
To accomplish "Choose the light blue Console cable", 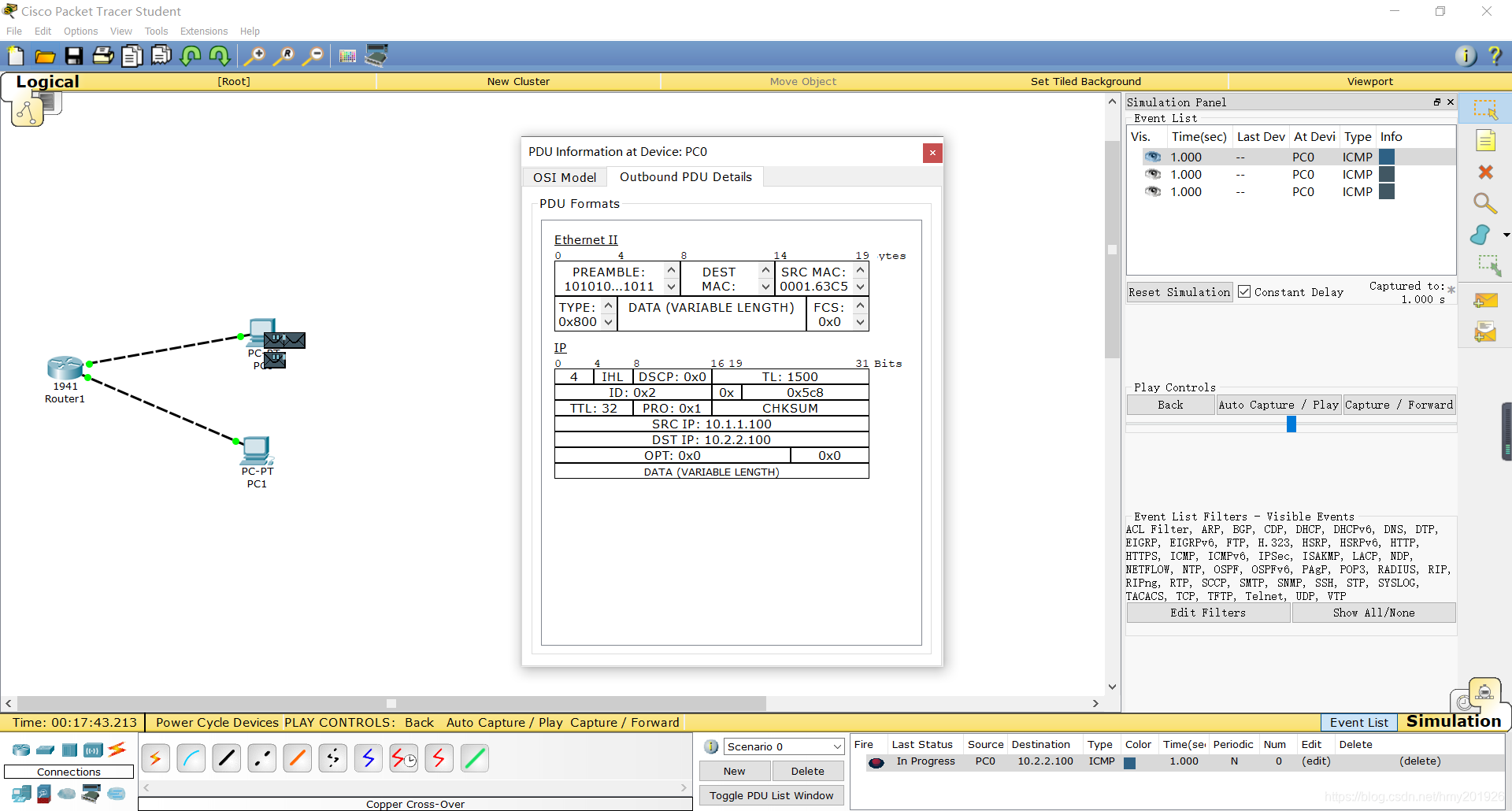I will click(x=191, y=758).
